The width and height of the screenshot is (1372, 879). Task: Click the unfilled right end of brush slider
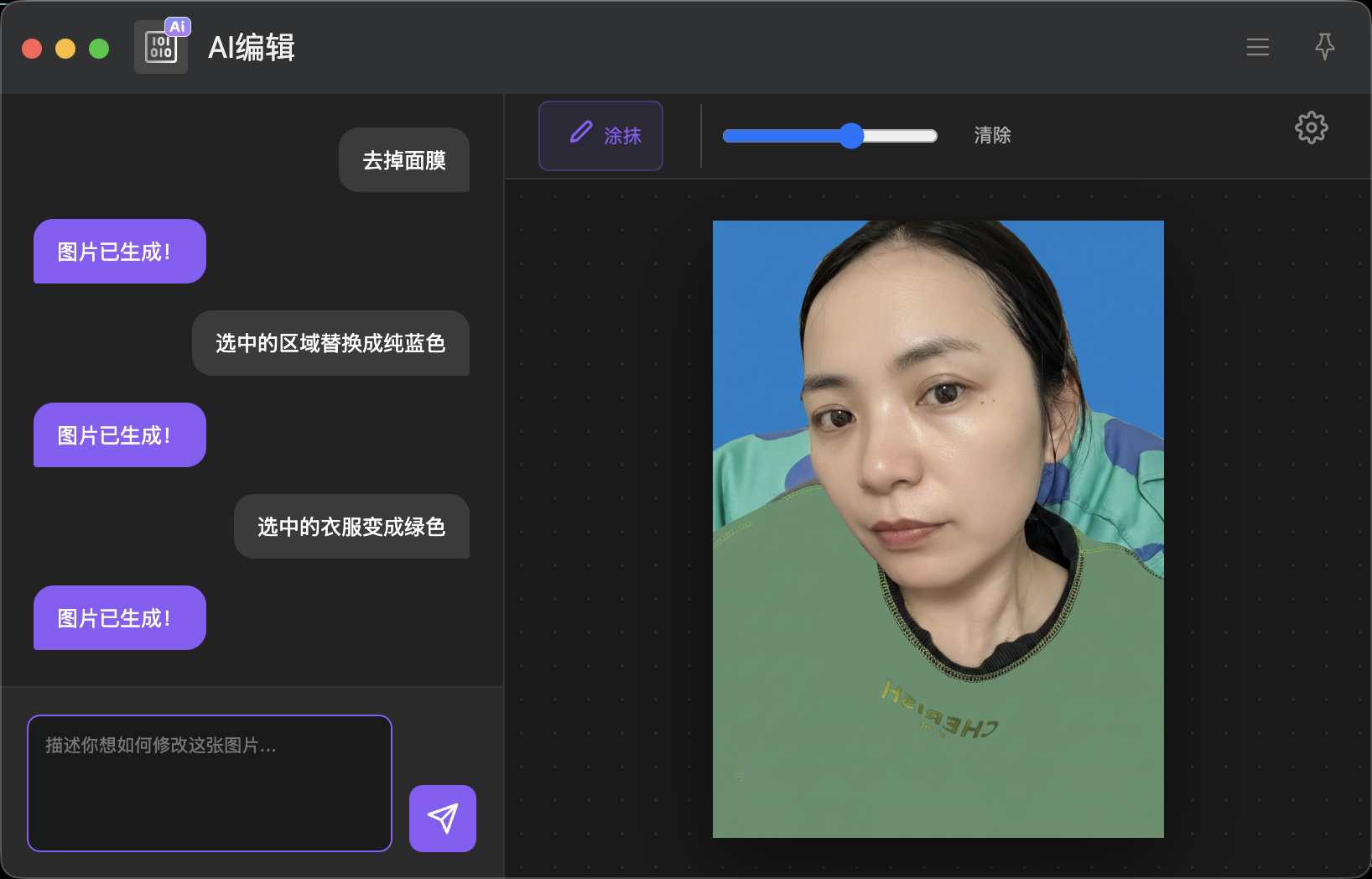(906, 136)
